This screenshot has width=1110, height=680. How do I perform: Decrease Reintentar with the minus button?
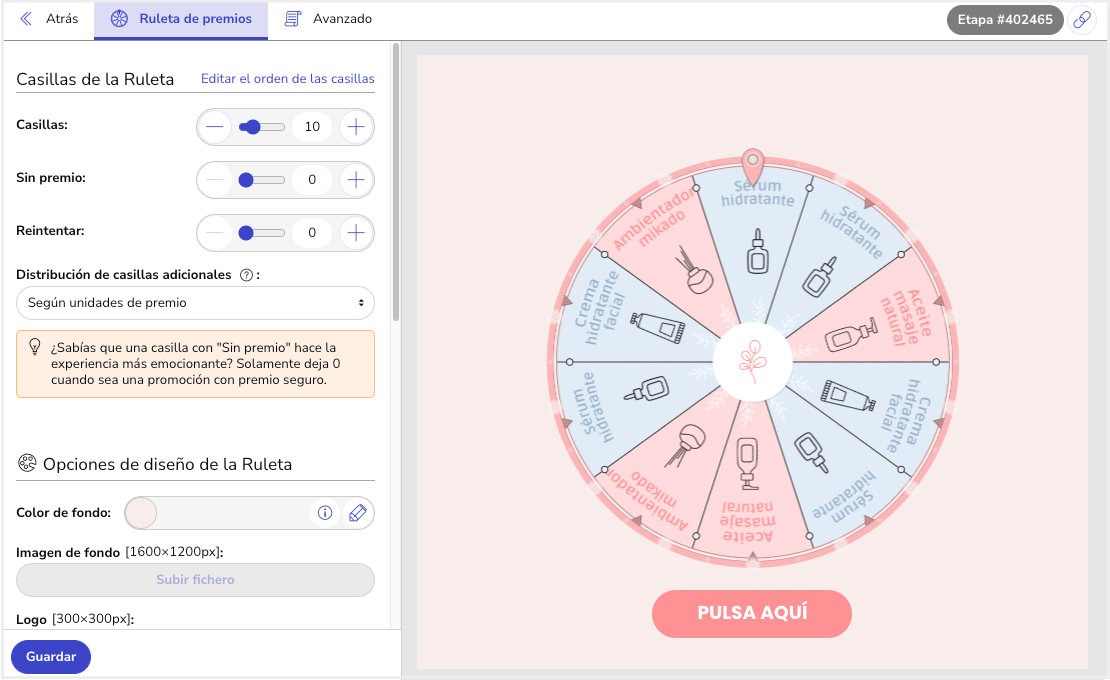click(x=214, y=233)
